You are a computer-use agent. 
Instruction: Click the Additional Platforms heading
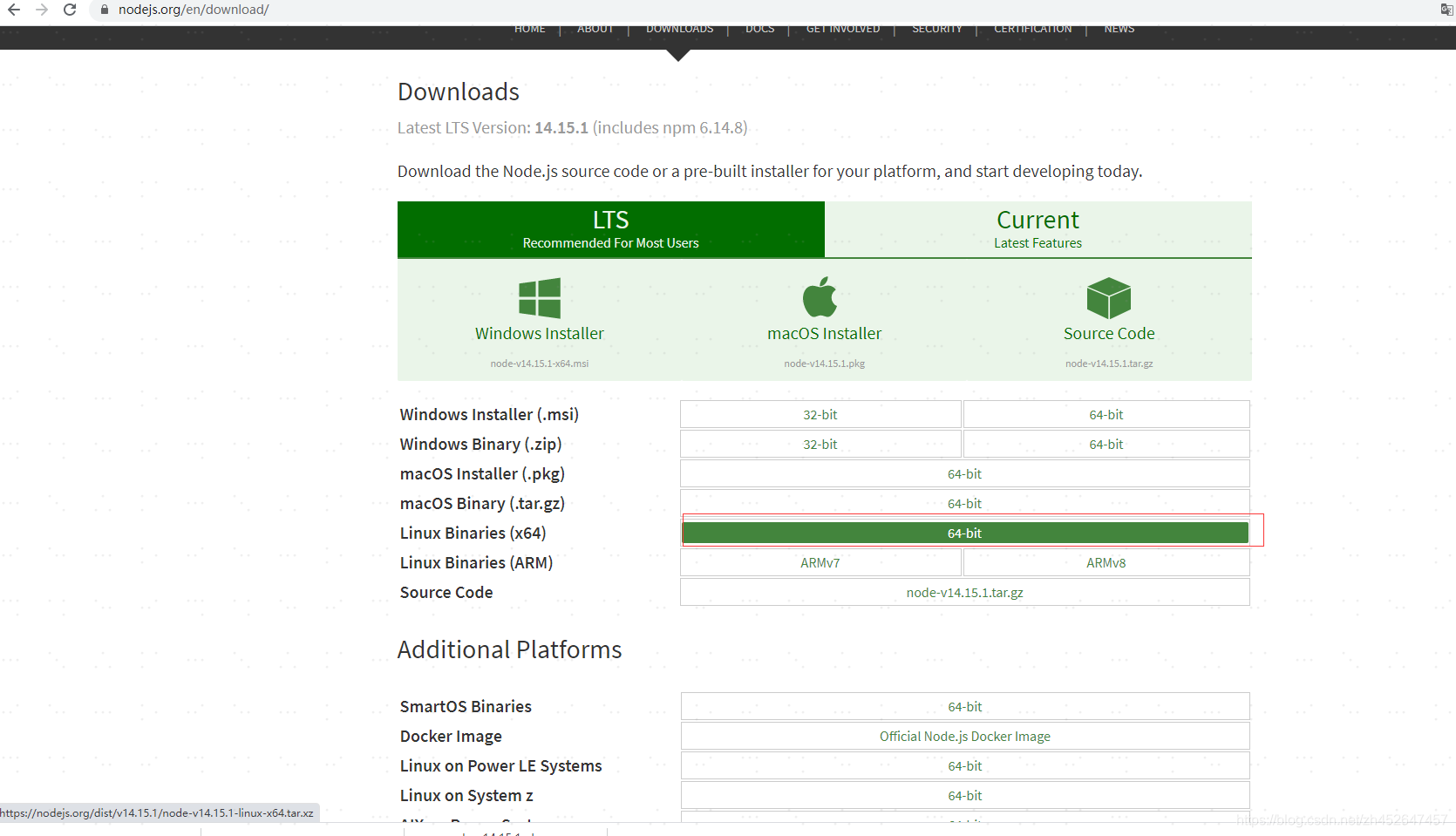[x=509, y=650]
